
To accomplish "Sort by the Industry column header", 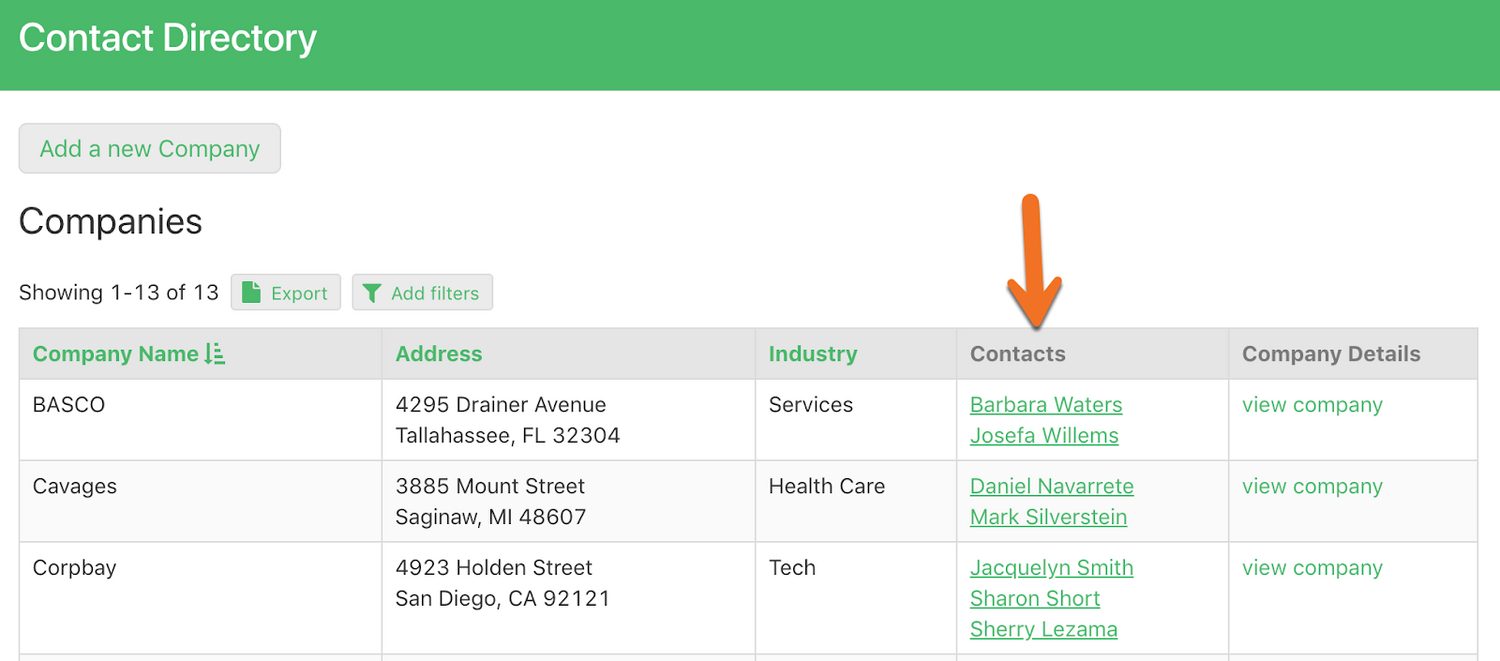I will 812,354.
